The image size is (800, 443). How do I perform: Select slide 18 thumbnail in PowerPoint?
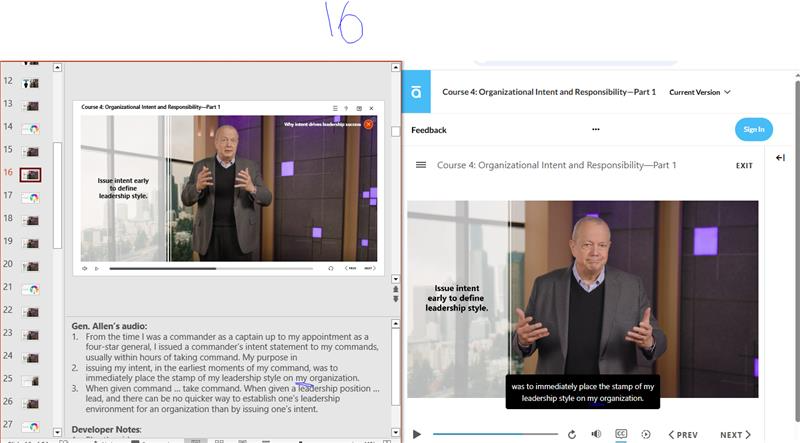[x=31, y=220]
